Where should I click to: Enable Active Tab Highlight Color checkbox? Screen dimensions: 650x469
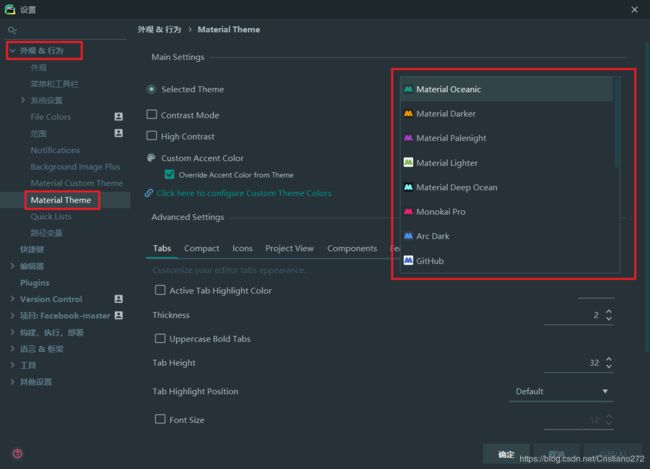(160, 290)
